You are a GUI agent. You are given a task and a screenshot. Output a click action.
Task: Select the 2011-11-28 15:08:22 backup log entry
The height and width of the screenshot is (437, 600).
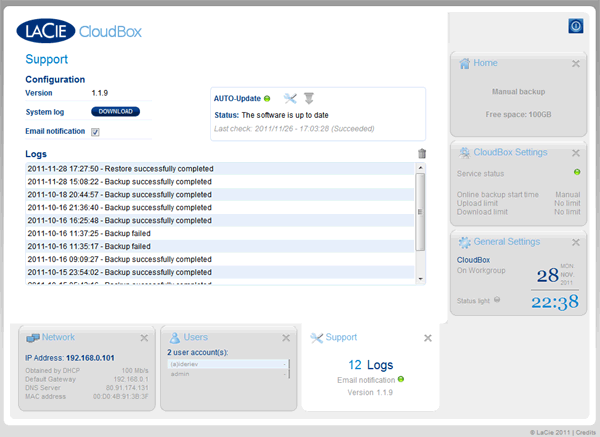[220, 182]
